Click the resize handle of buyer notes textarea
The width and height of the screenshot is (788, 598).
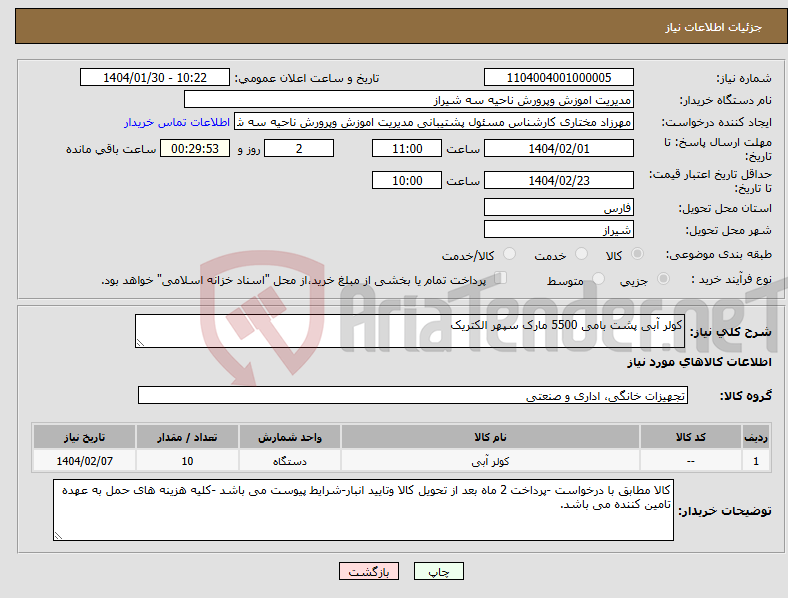(58, 536)
